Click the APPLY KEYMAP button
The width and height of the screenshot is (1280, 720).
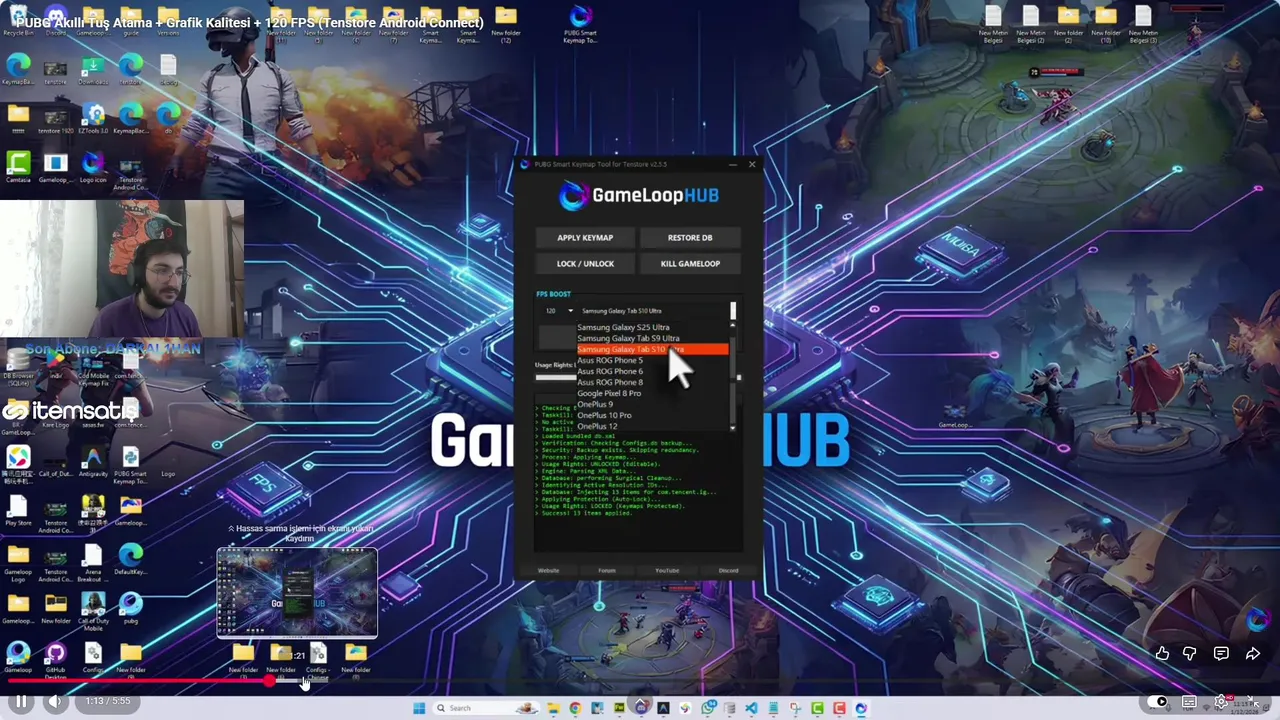click(585, 238)
